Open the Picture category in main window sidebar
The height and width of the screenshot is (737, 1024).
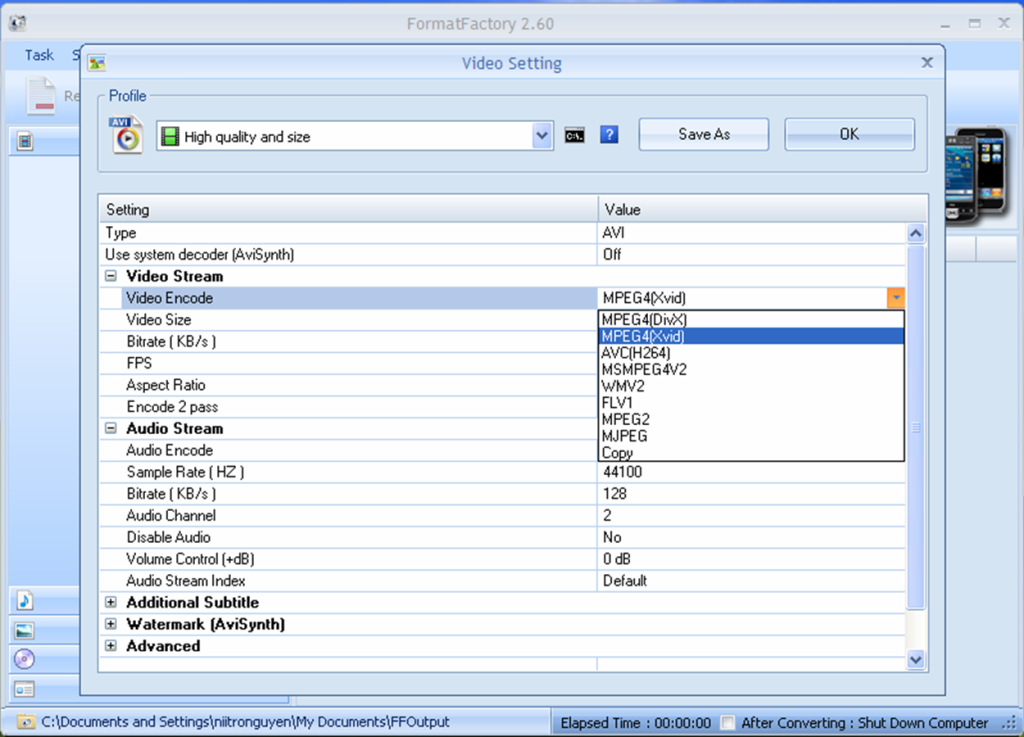(24, 630)
